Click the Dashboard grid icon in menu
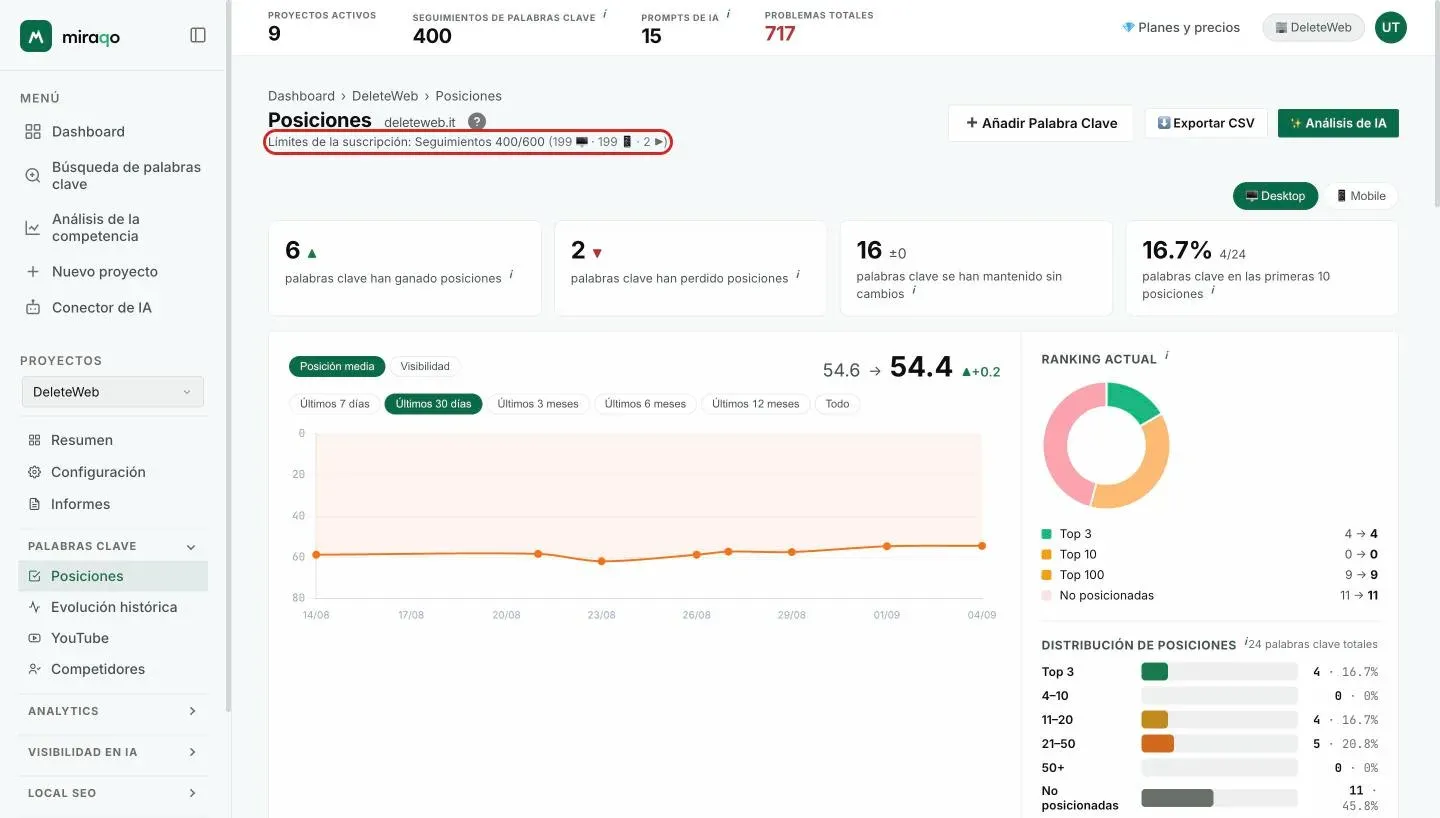Screen dimensions: 1440x818 [x=33, y=131]
